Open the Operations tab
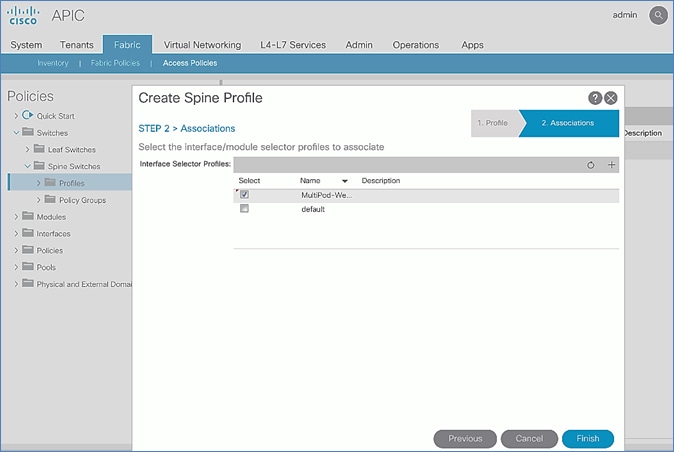Image resolution: width=674 pixels, height=452 pixels. (416, 45)
